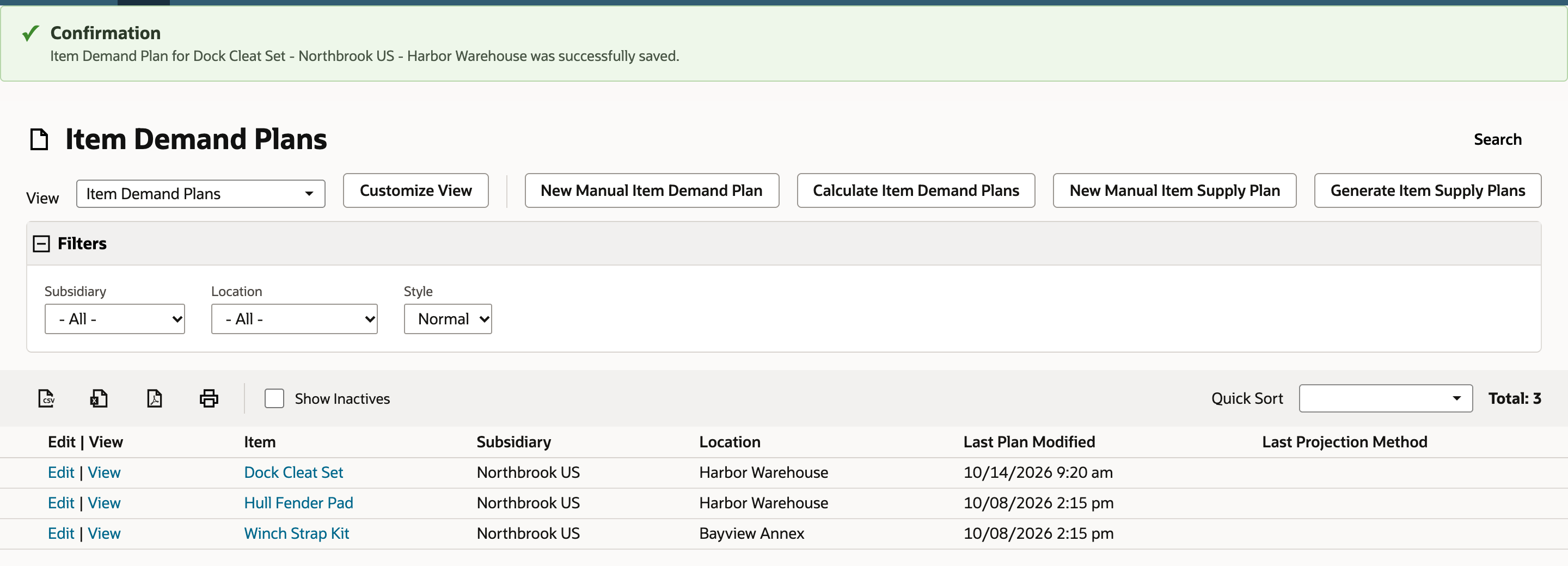The width and height of the screenshot is (1568, 566).
Task: Click the Bayview Annex location cell
Action: (752, 533)
